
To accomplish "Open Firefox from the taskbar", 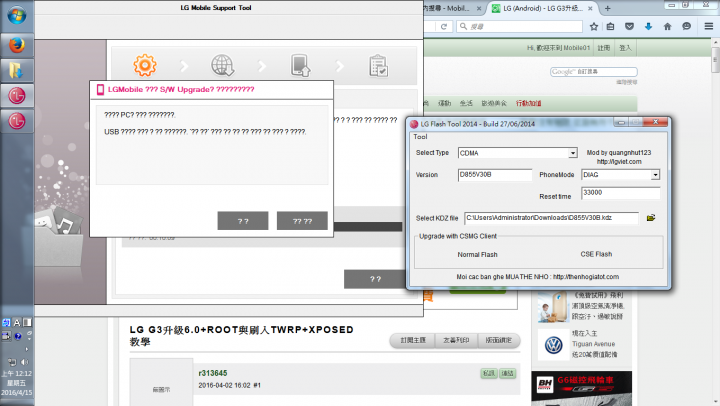I will [17, 45].
